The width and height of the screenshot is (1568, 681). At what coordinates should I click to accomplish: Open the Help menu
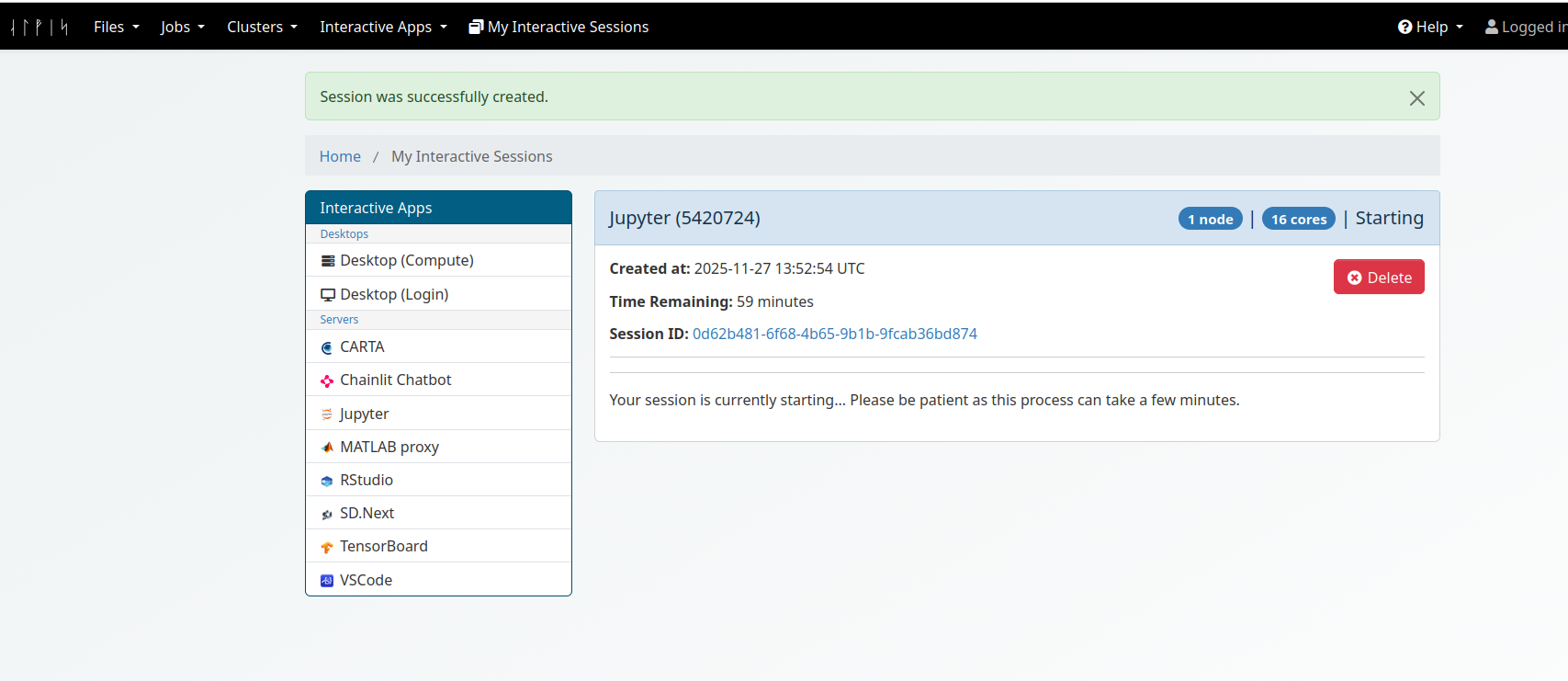[x=1430, y=27]
